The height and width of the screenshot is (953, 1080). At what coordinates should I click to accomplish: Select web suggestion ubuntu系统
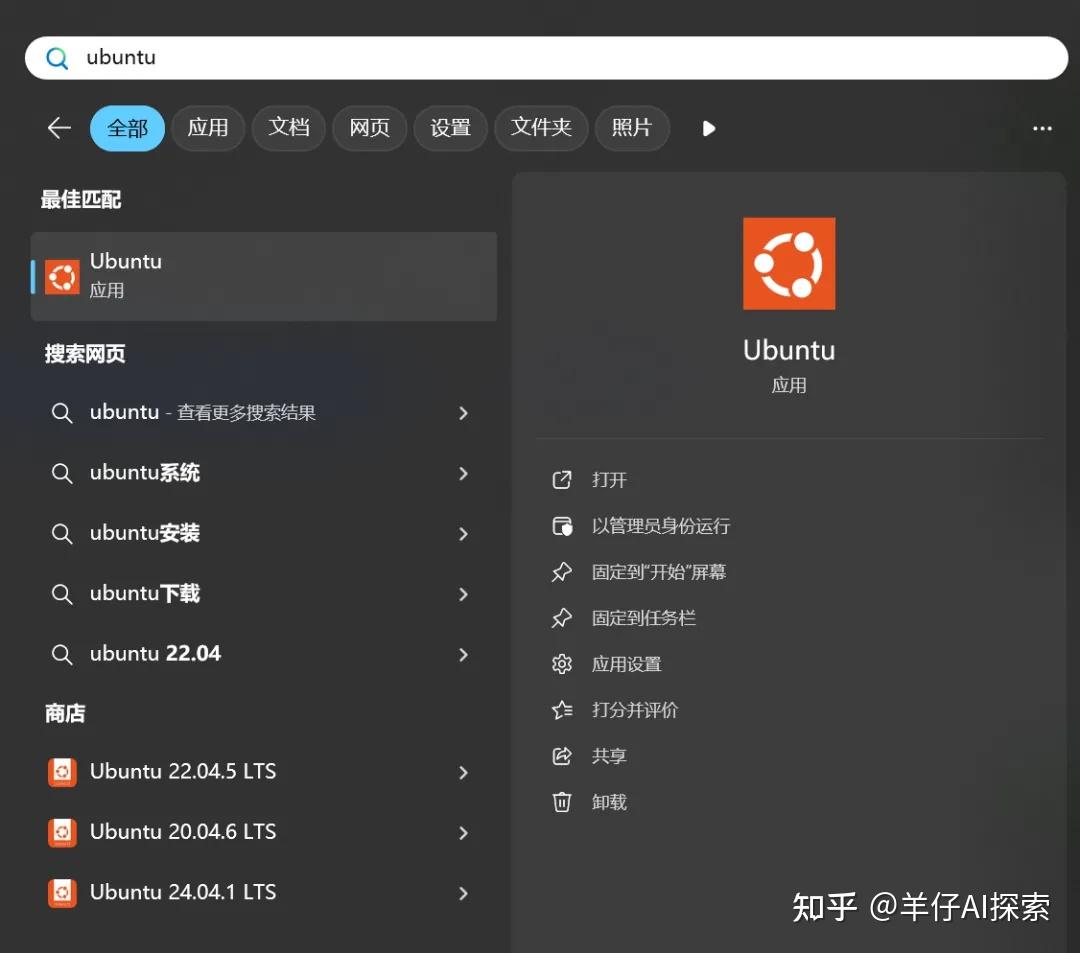[x=264, y=473]
